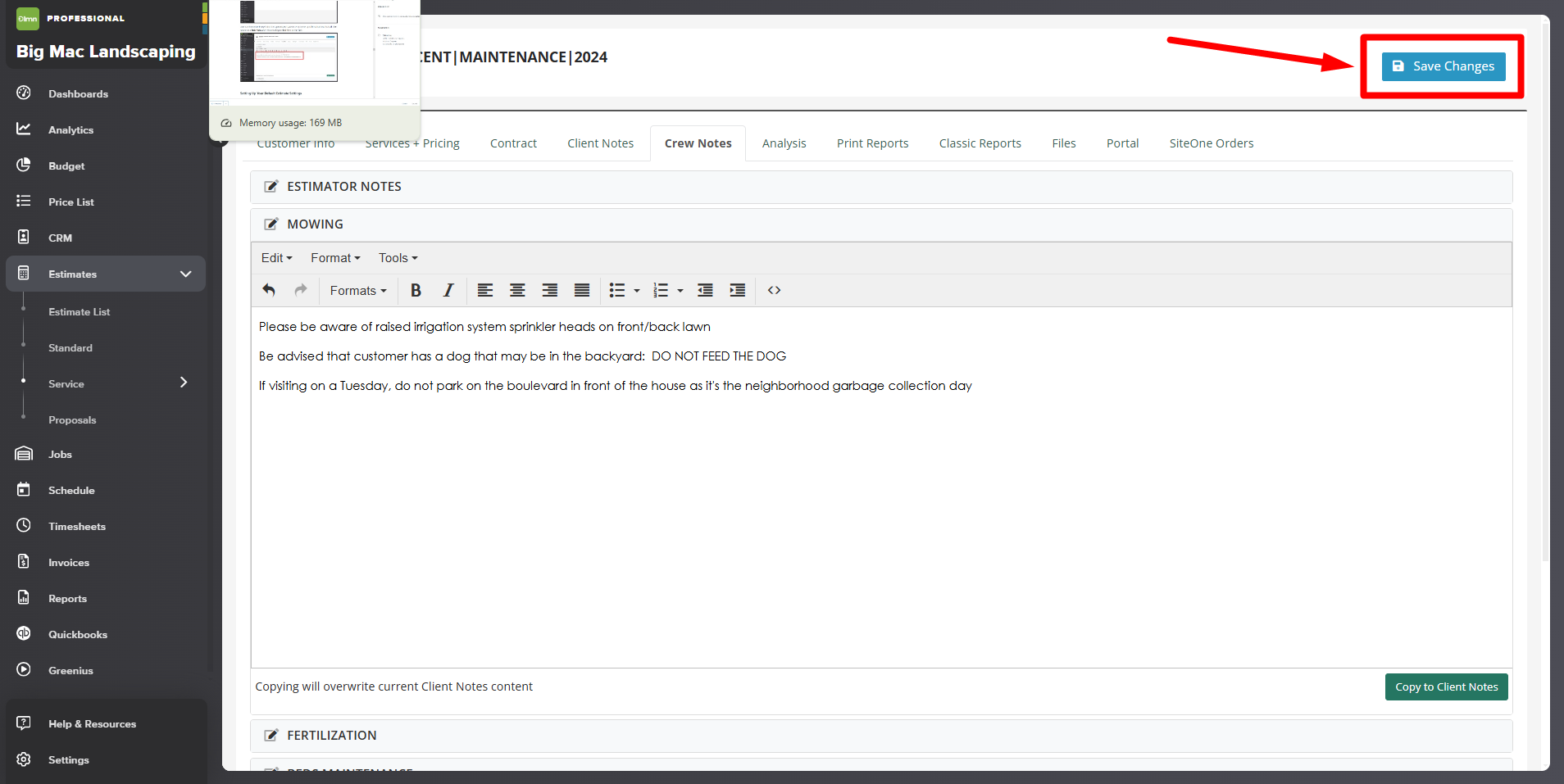
Task: Expand the ESTIMATOR NOTES section
Action: 881,187
